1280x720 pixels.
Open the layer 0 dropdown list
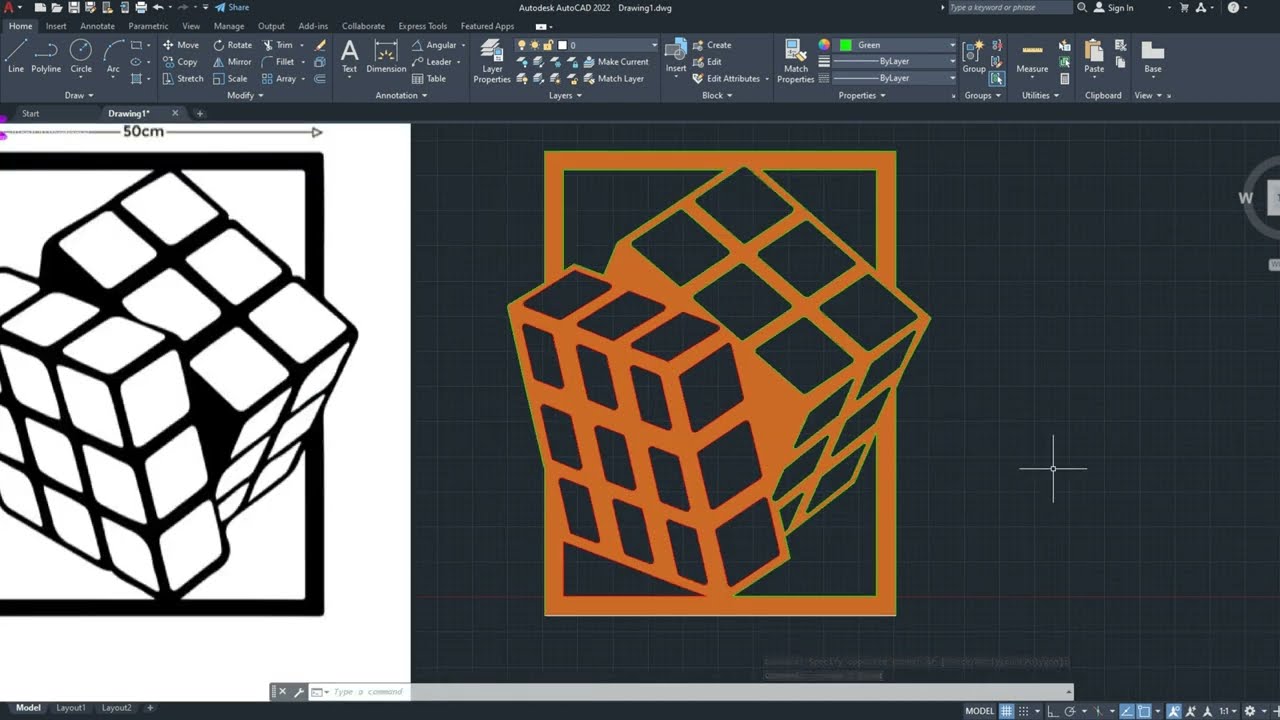point(654,45)
